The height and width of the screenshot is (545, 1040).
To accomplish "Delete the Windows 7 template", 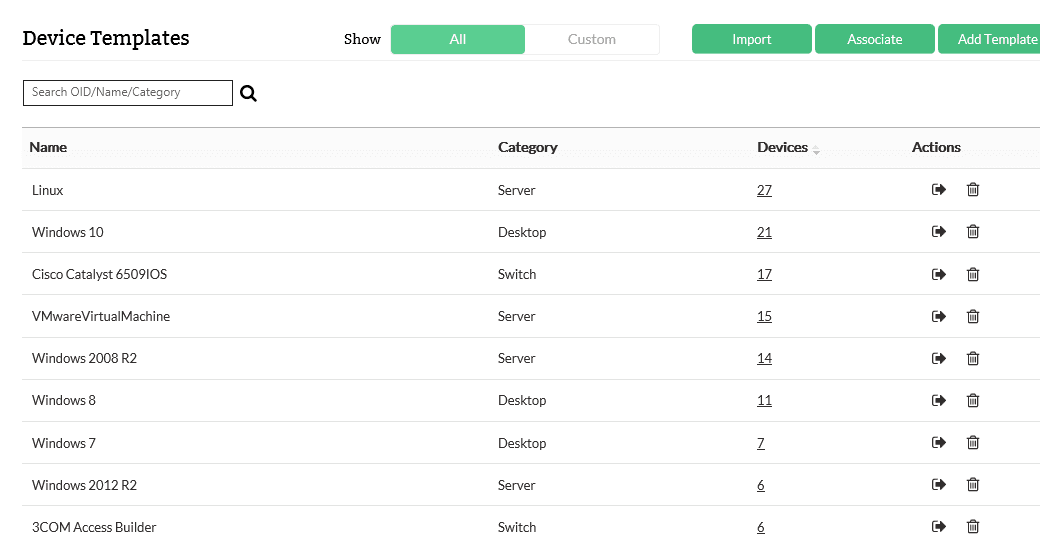I will (x=972, y=443).
